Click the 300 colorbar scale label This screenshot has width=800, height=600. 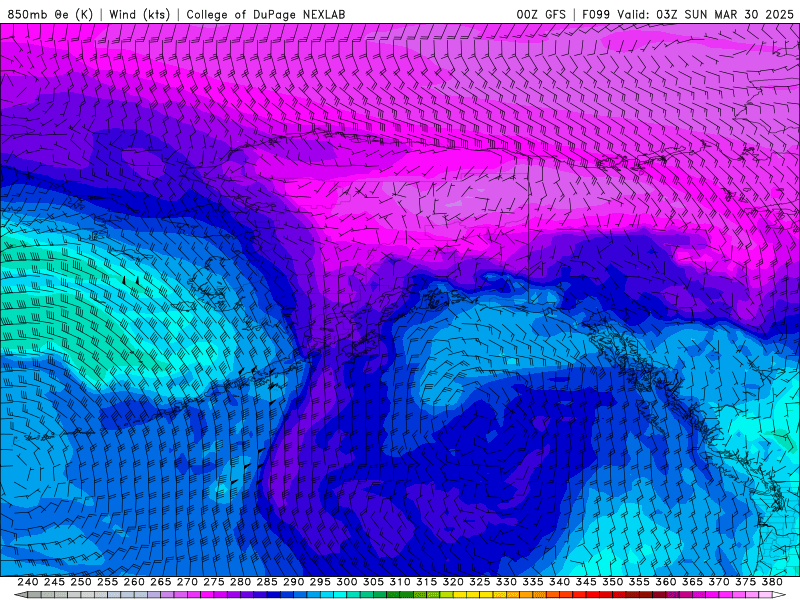pyautogui.click(x=346, y=582)
